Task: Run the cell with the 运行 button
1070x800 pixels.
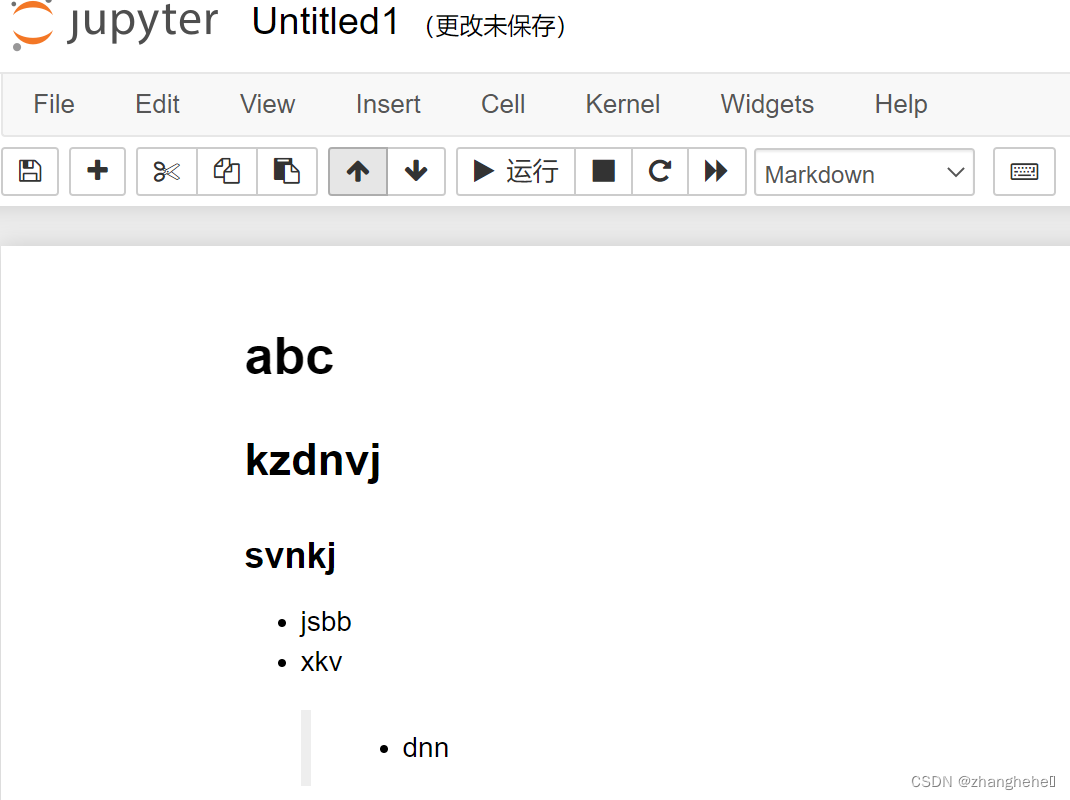Action: [x=515, y=171]
